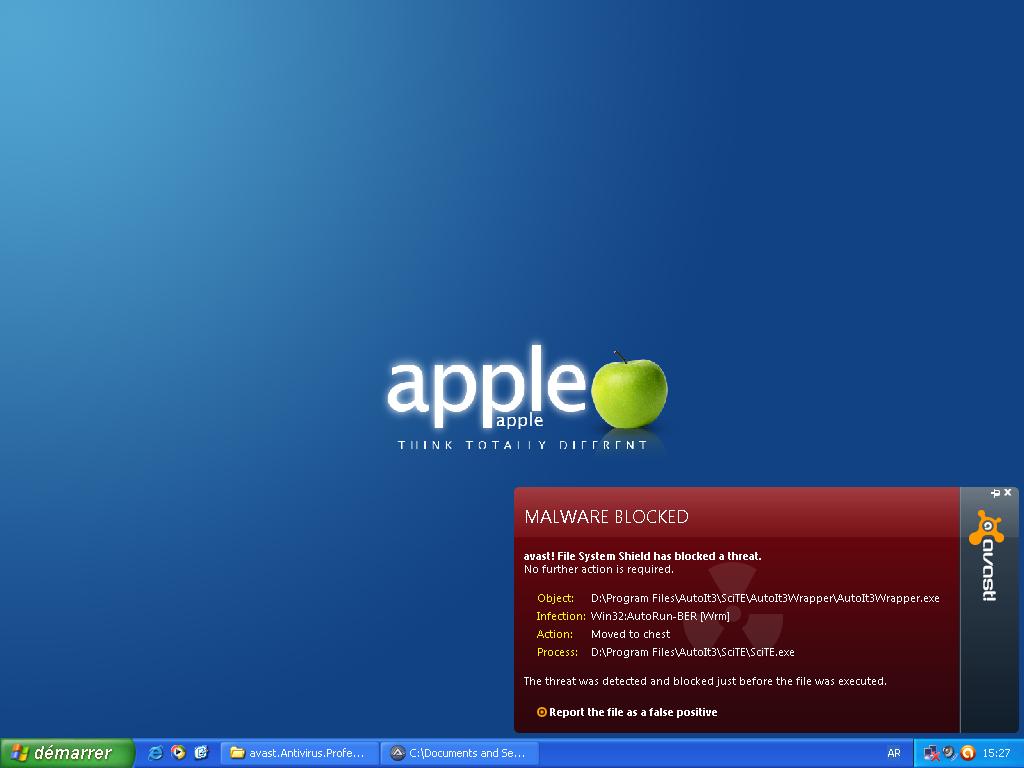Screen dimensions: 1024x768
Task: Click the AR language bar indicator
Action: pyautogui.click(x=894, y=753)
